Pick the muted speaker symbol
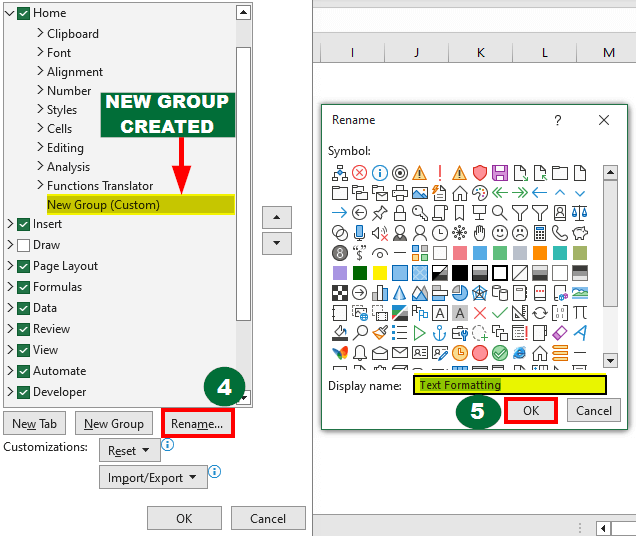Viewport: 636px width, 536px height. click(380, 233)
